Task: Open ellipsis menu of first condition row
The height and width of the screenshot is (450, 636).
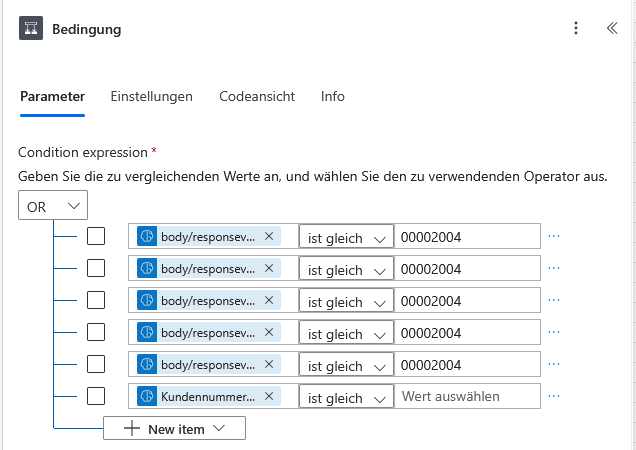Action: click(x=554, y=236)
